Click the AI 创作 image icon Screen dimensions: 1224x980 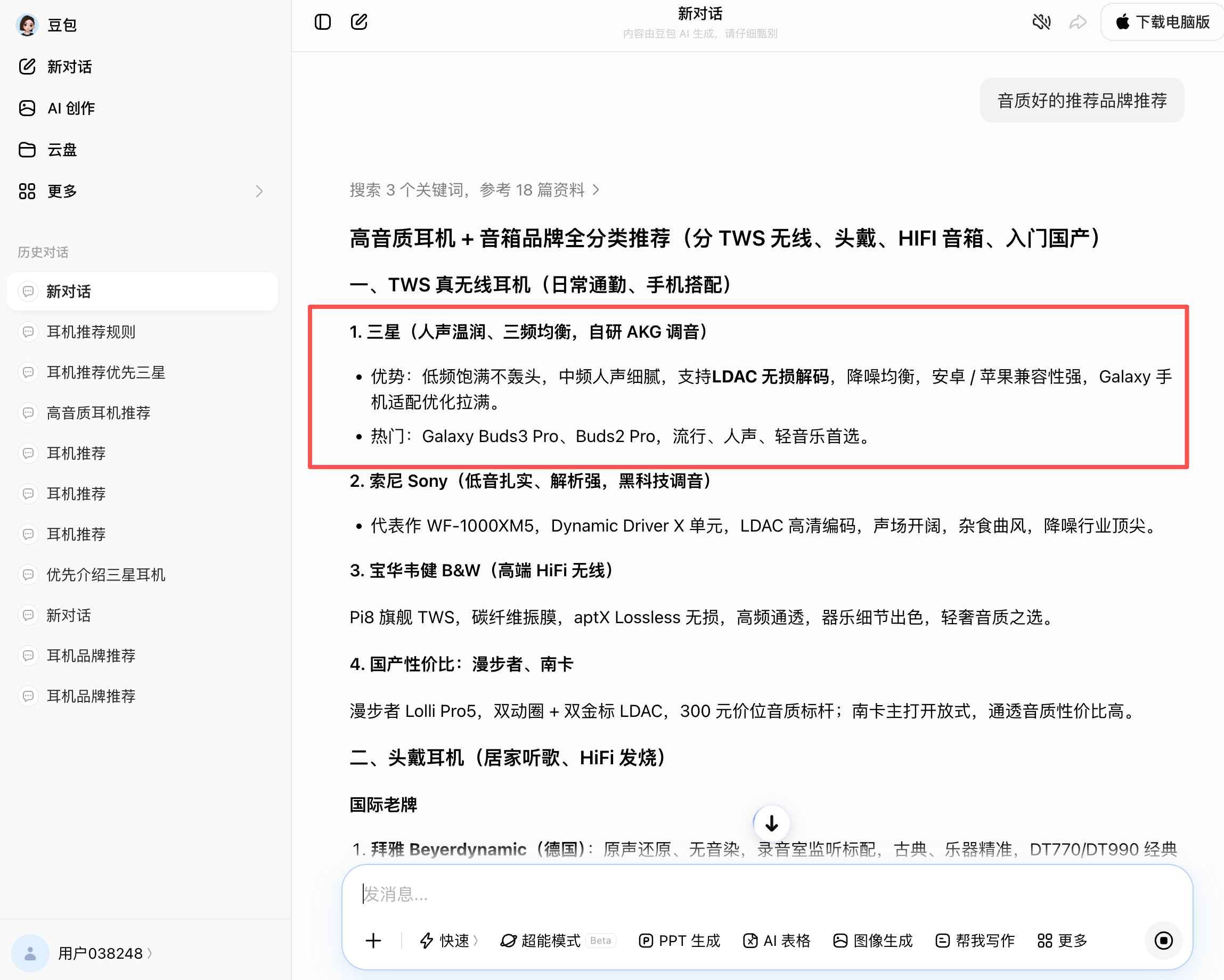[27, 108]
